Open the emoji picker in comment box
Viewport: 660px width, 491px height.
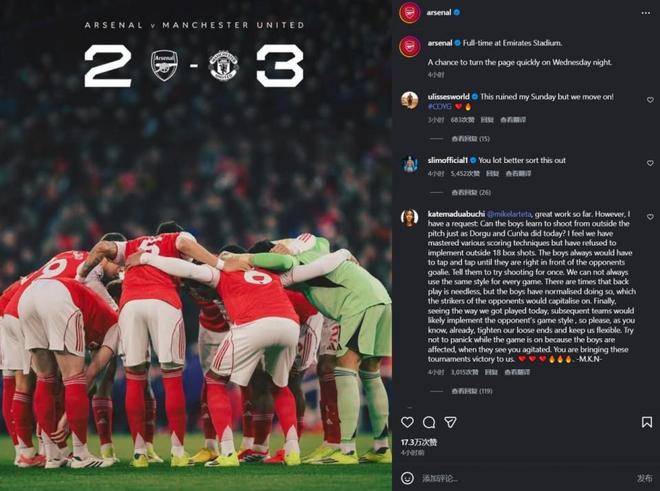click(407, 478)
